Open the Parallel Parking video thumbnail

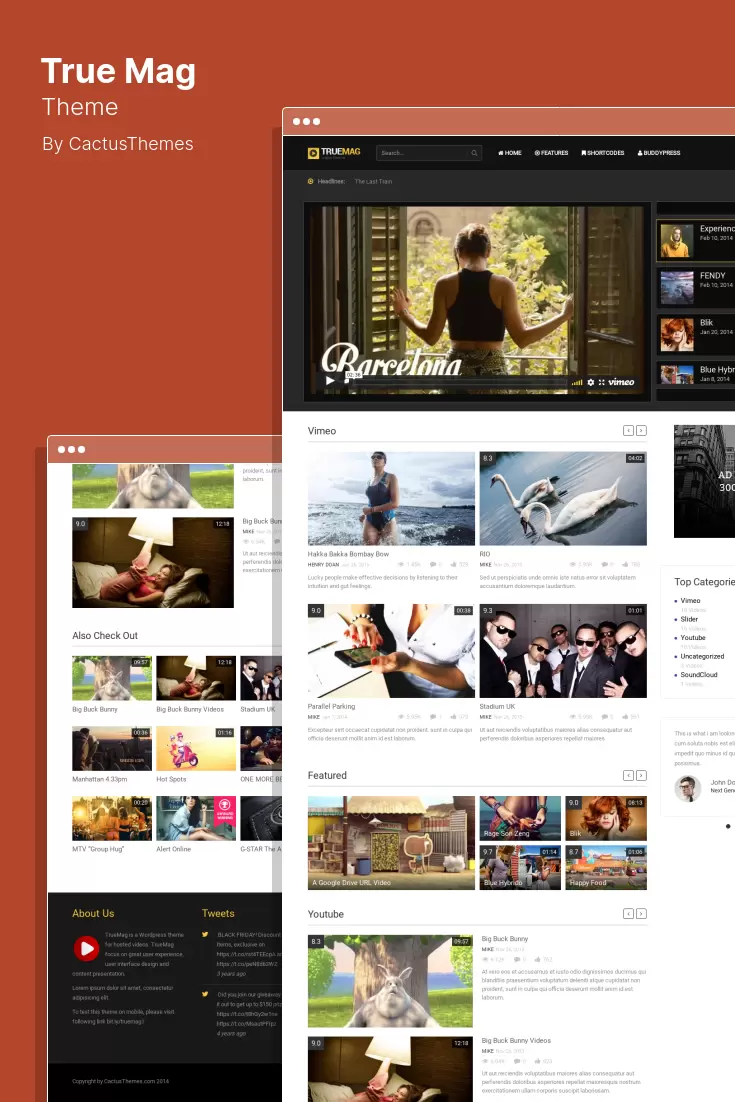tap(391, 651)
